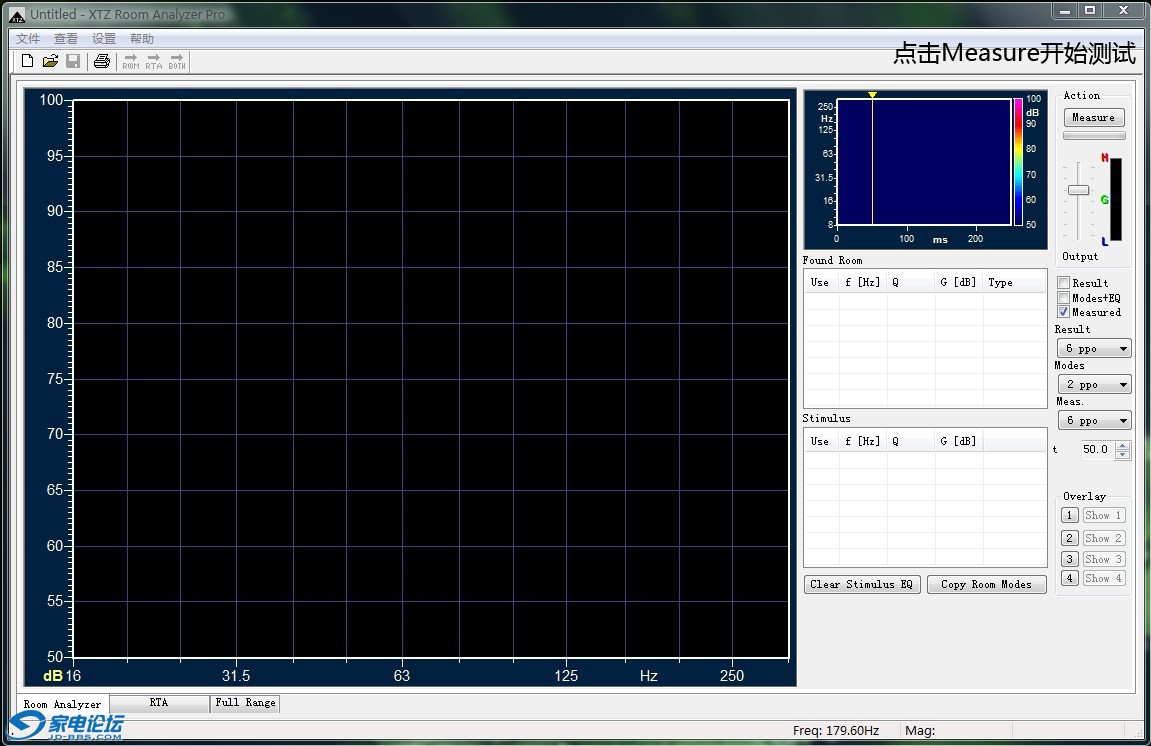Click G [dB] header in Stimulus table
1151x746 pixels.
(x=959, y=441)
